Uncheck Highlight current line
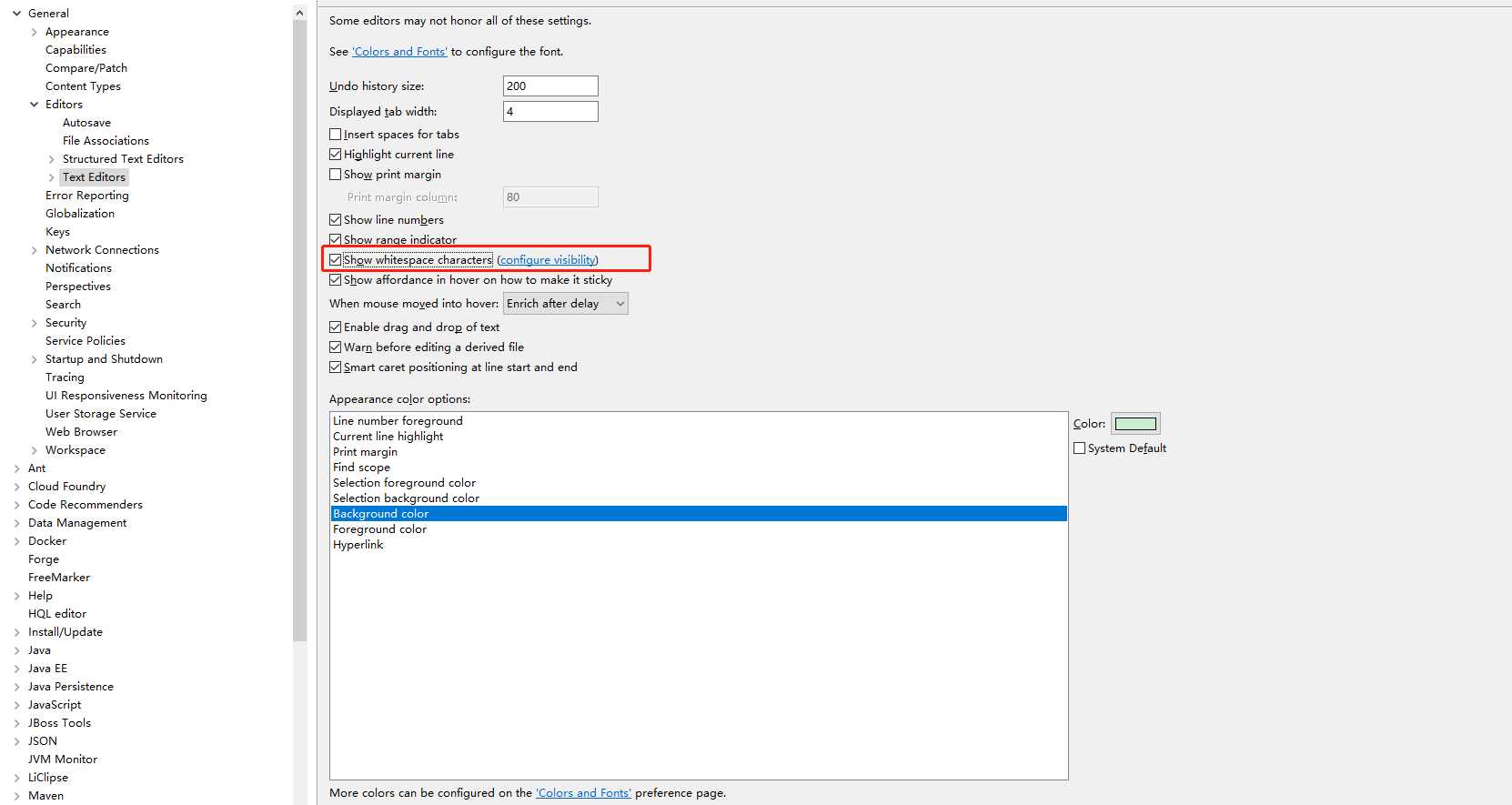The image size is (1512, 805). click(335, 155)
